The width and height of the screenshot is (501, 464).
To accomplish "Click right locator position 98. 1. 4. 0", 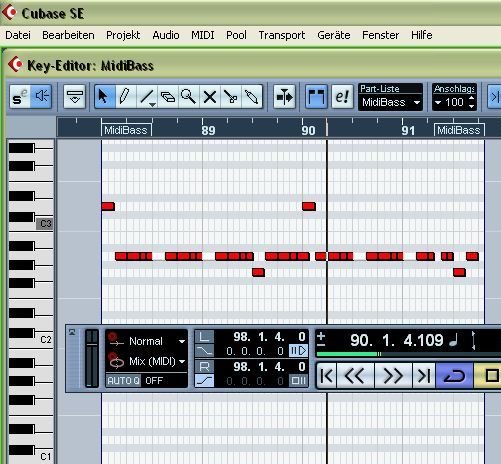I will [x=269, y=367].
